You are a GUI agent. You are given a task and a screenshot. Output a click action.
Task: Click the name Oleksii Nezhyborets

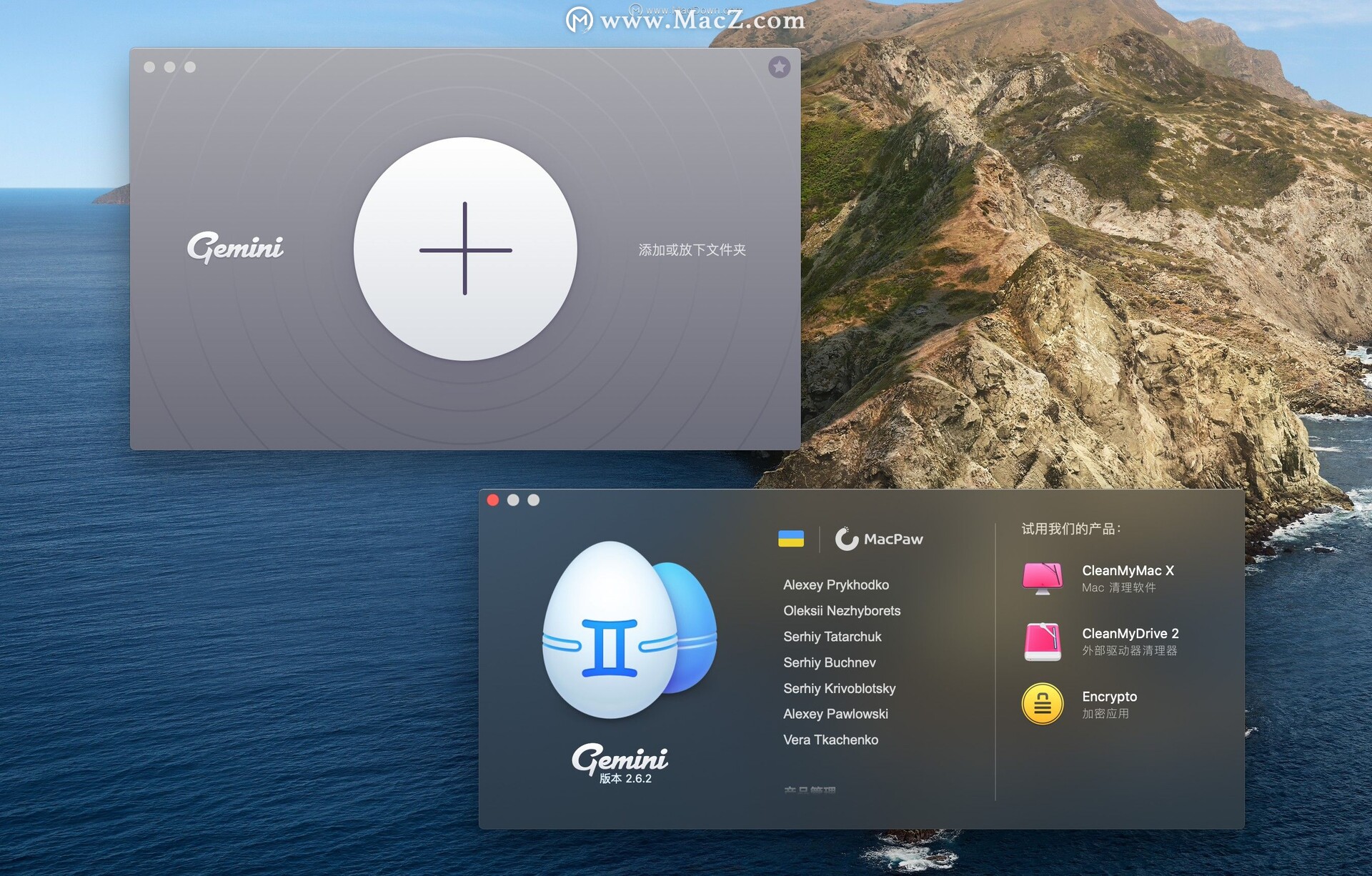pos(842,611)
